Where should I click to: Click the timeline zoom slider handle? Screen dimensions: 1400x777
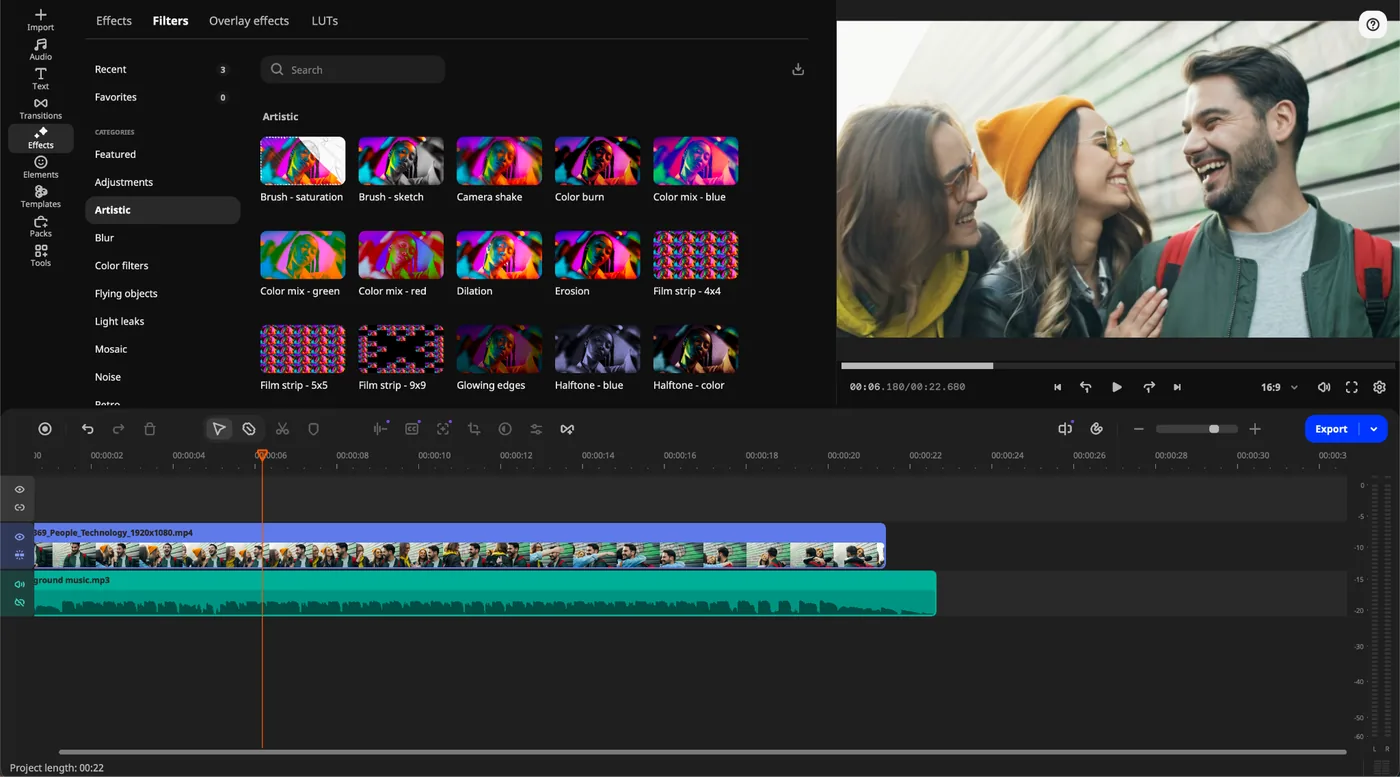pos(1214,429)
